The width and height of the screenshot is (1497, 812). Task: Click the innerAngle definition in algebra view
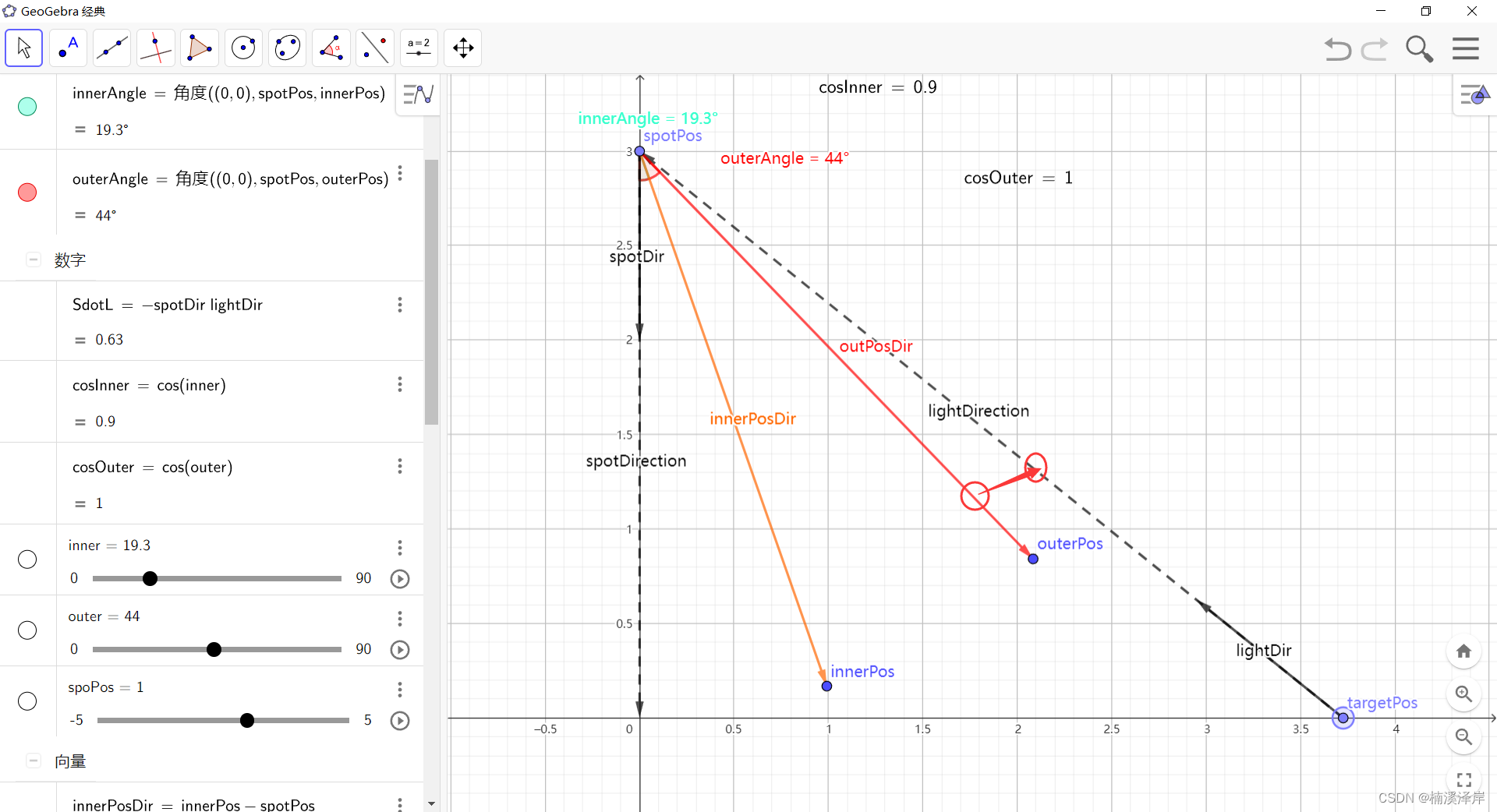click(229, 94)
